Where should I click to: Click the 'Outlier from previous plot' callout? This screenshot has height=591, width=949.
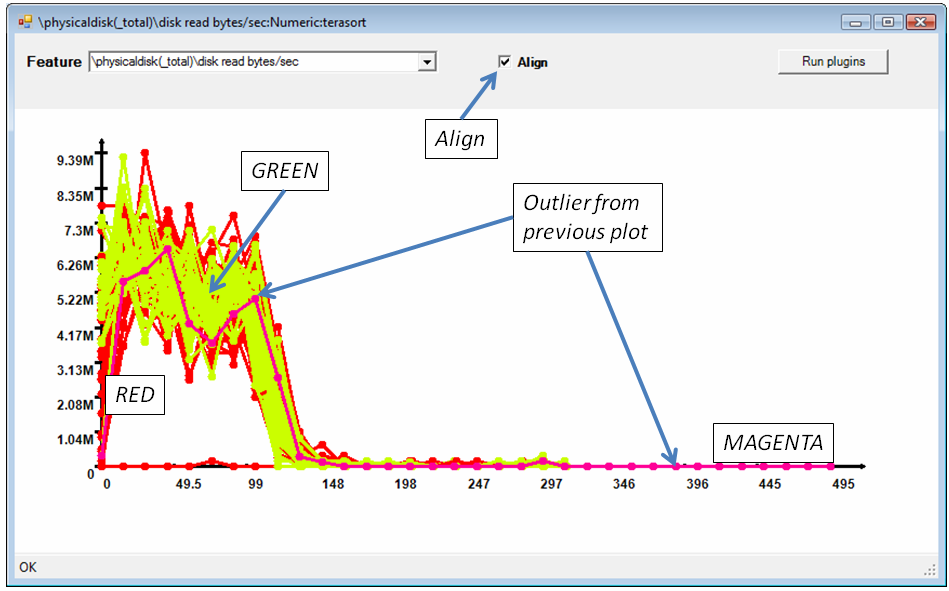point(587,217)
